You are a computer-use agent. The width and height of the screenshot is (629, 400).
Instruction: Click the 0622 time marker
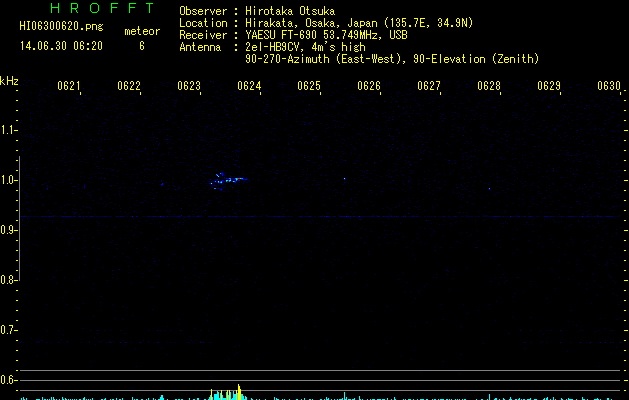pyautogui.click(x=129, y=86)
